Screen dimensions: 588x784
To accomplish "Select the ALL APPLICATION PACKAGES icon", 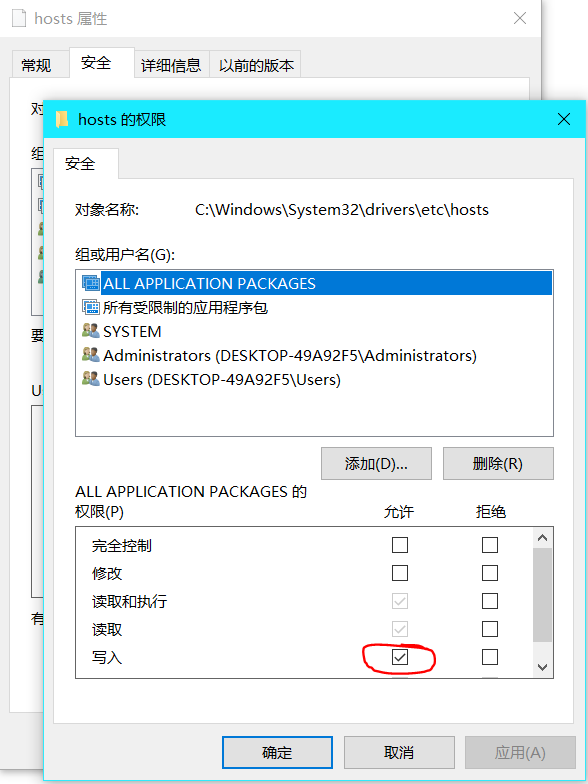I will (x=90, y=283).
